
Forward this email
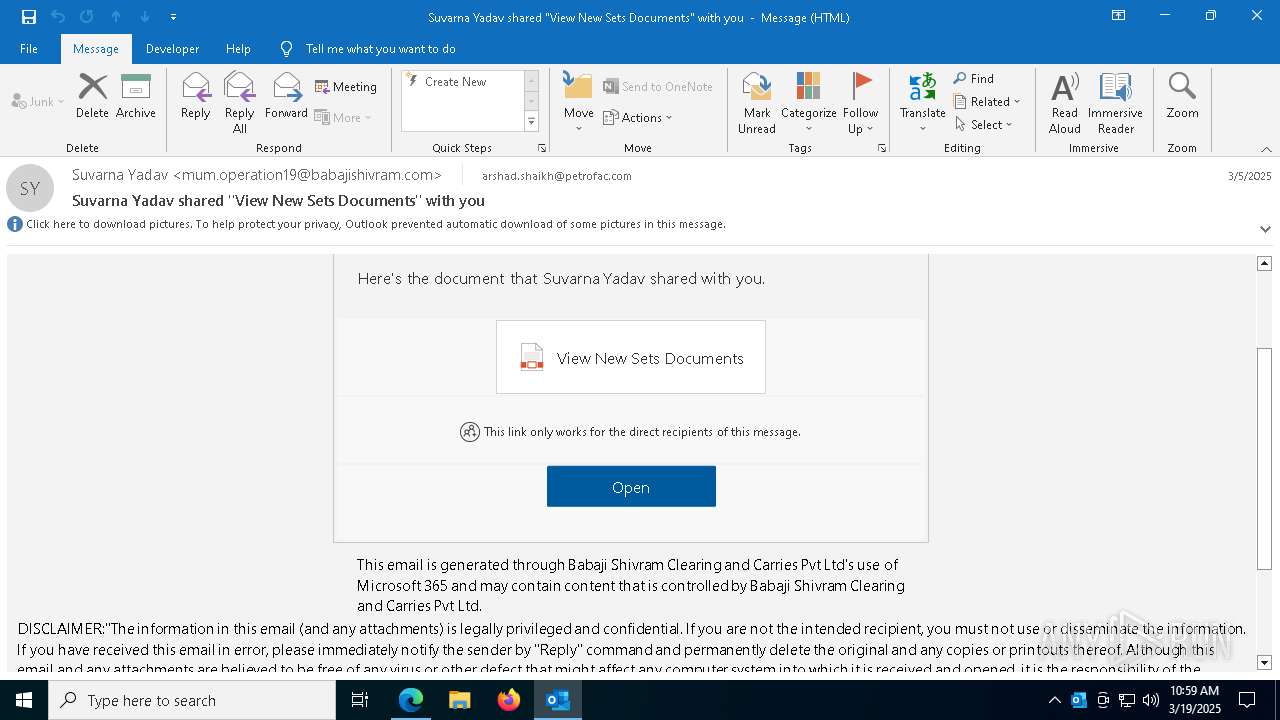tap(286, 96)
